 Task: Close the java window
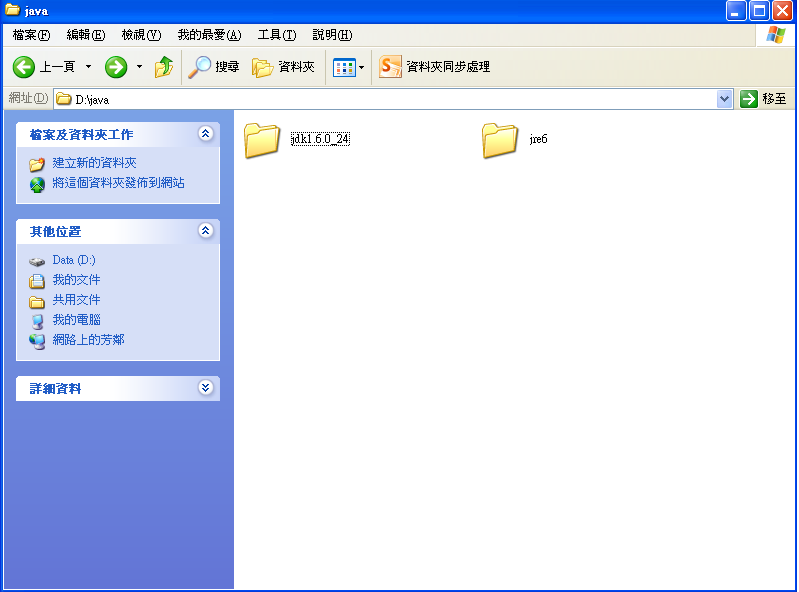tap(783, 11)
